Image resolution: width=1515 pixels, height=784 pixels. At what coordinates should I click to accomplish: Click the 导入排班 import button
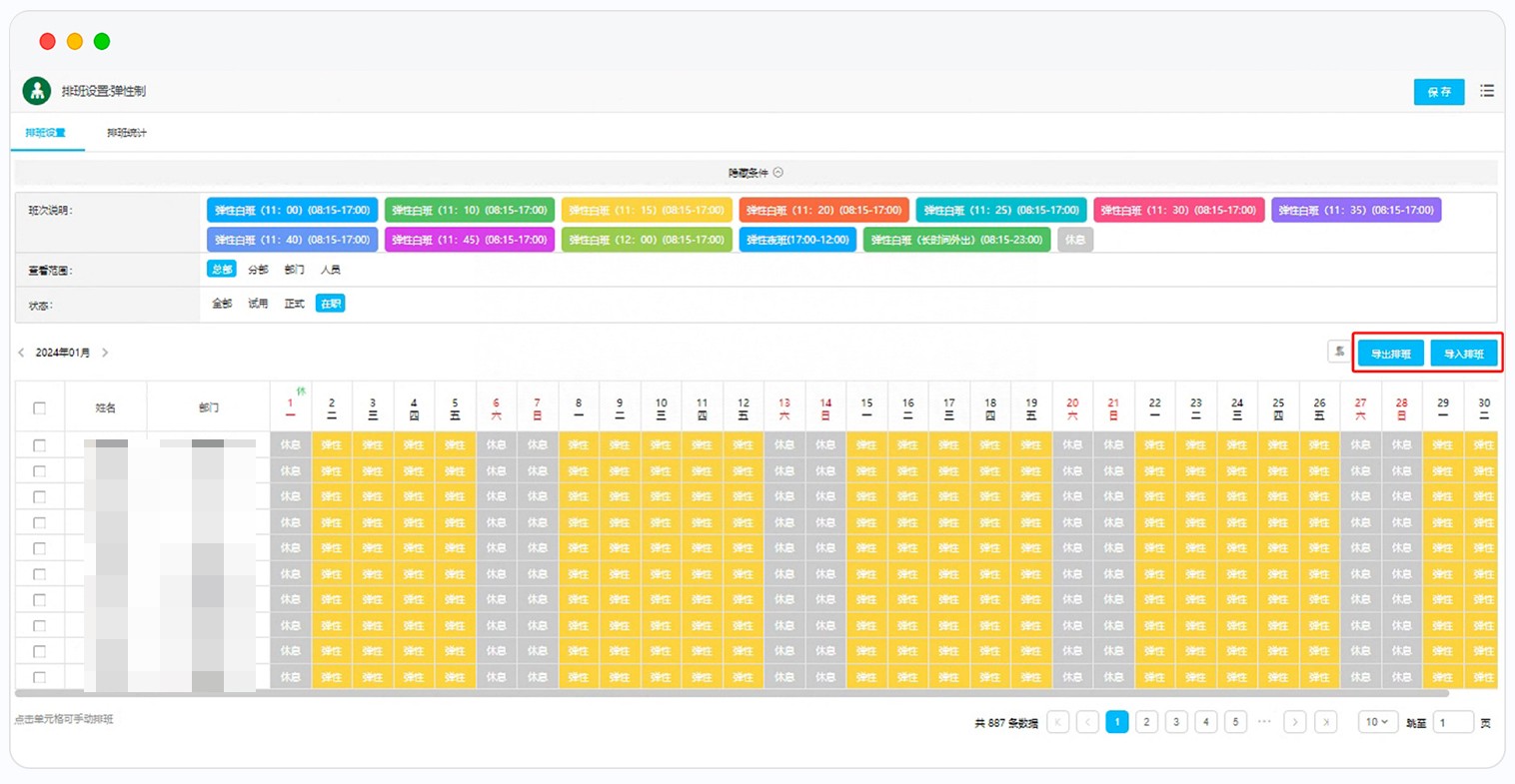(x=1464, y=354)
